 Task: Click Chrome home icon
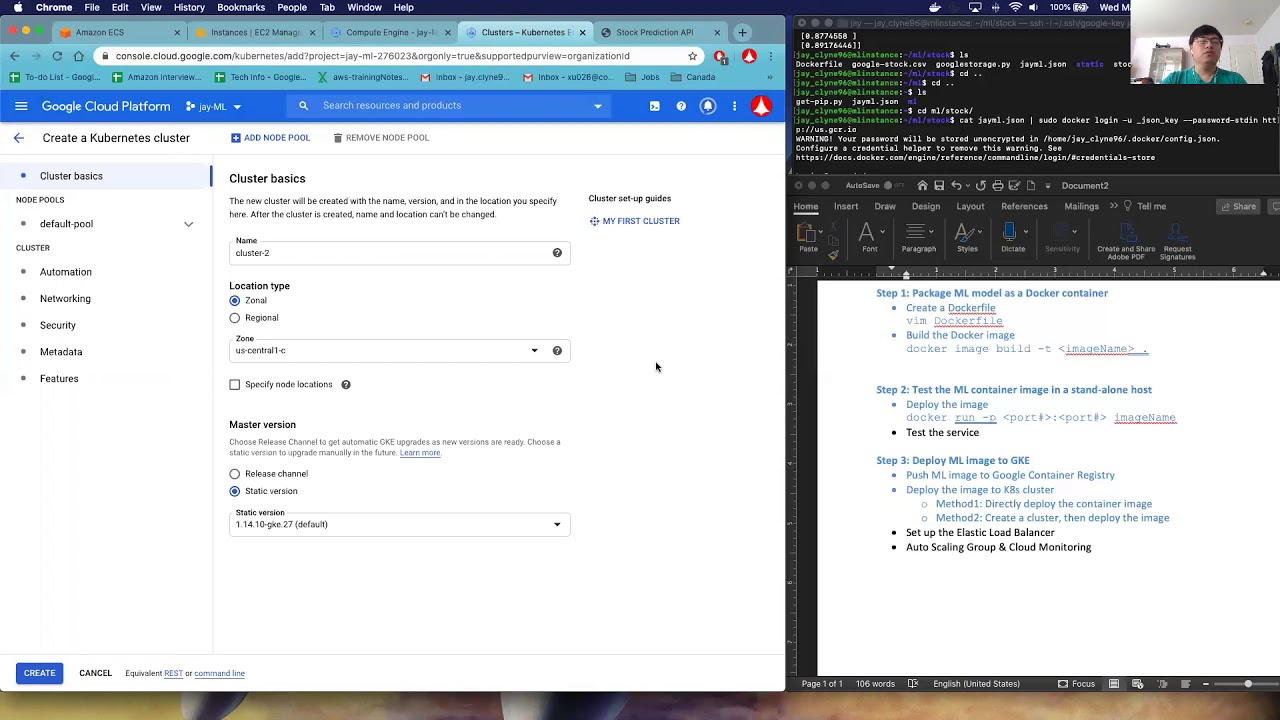click(79, 56)
